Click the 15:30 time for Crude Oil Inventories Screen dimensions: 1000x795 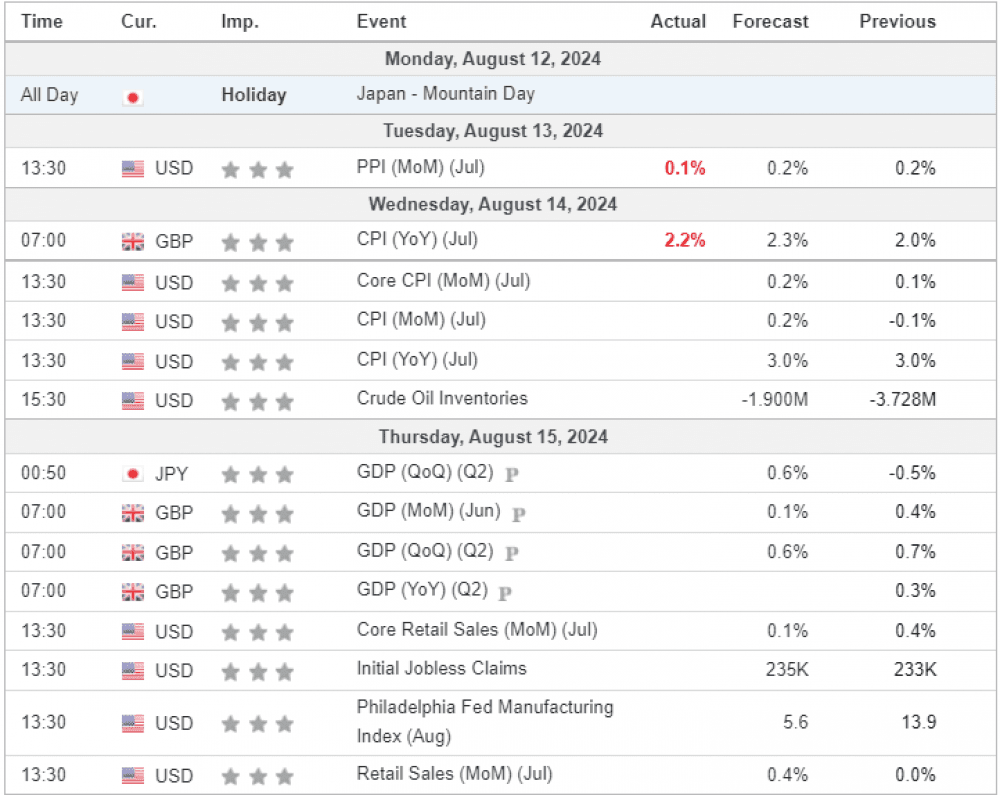(43, 400)
